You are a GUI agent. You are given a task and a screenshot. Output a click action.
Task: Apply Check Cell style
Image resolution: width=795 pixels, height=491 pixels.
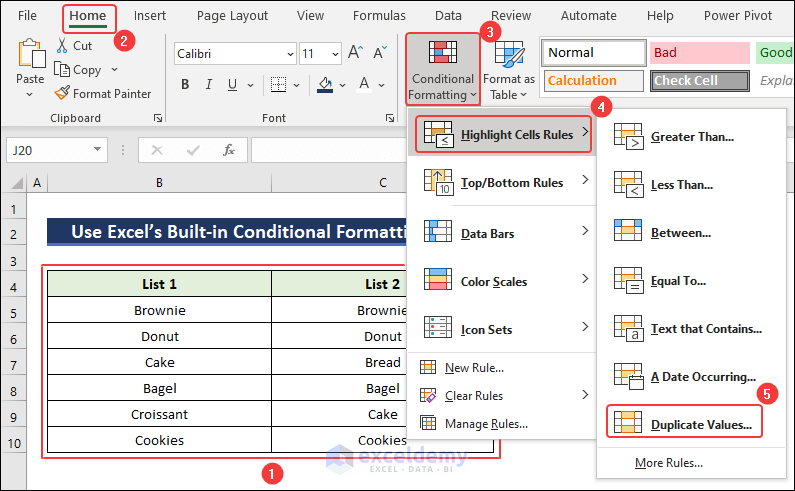pyautogui.click(x=700, y=81)
